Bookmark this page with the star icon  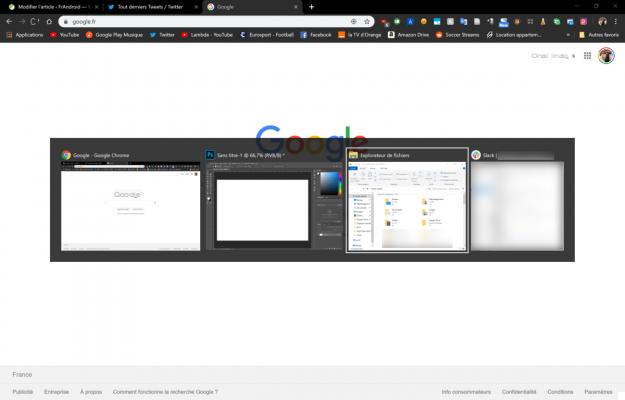tap(367, 22)
